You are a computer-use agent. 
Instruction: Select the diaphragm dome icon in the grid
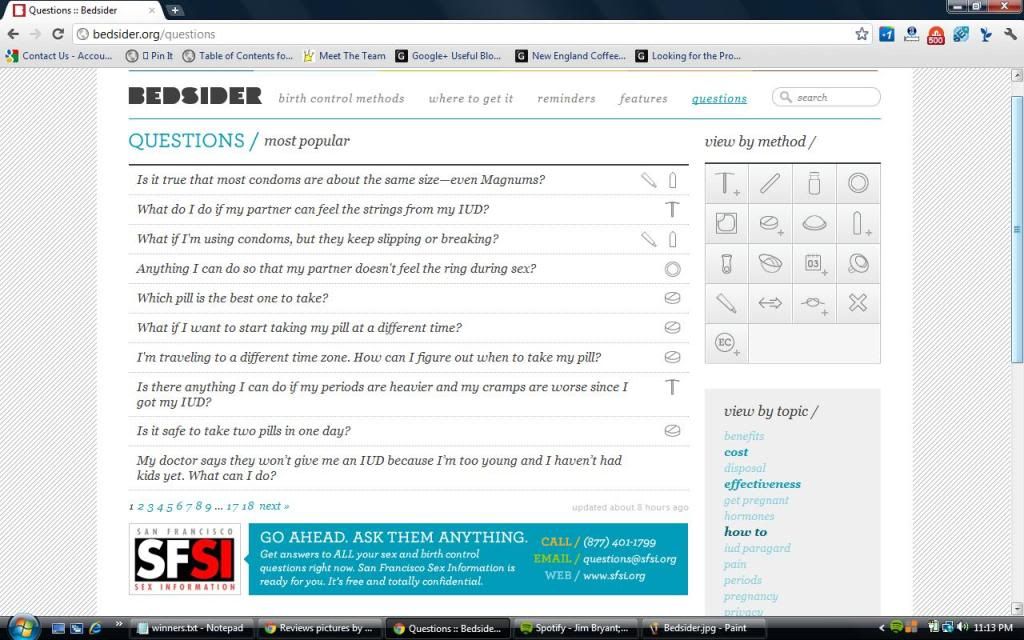(814, 224)
